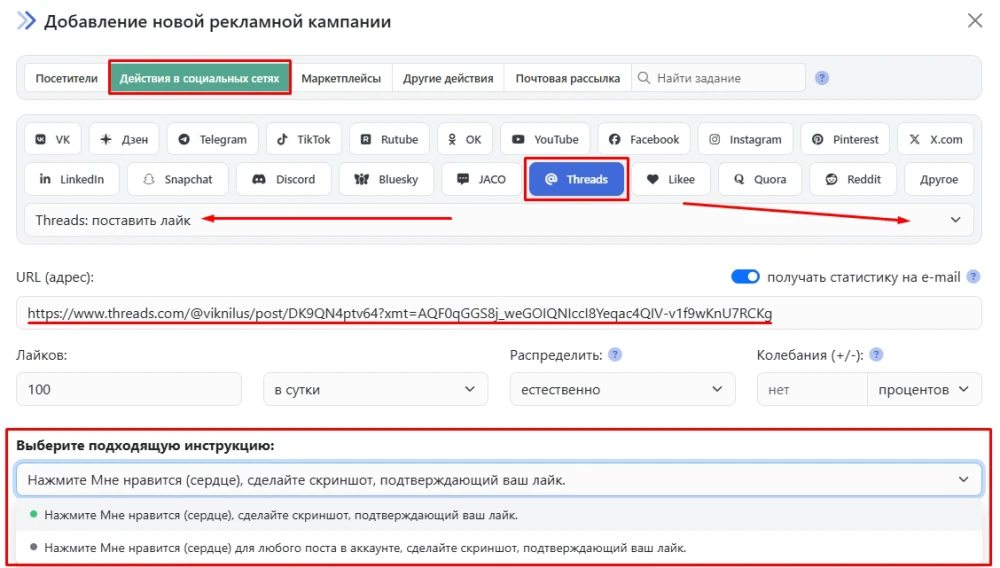Click the Другое network button

pyautogui.click(x=938, y=180)
